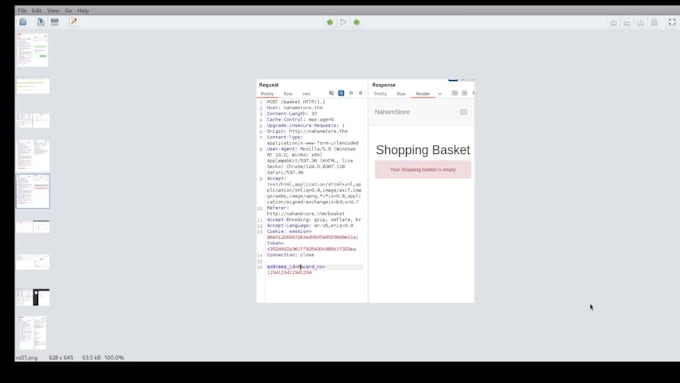This screenshot has width=680, height=383.
Task: Go to next image with right green arrow
Action: [356, 22]
